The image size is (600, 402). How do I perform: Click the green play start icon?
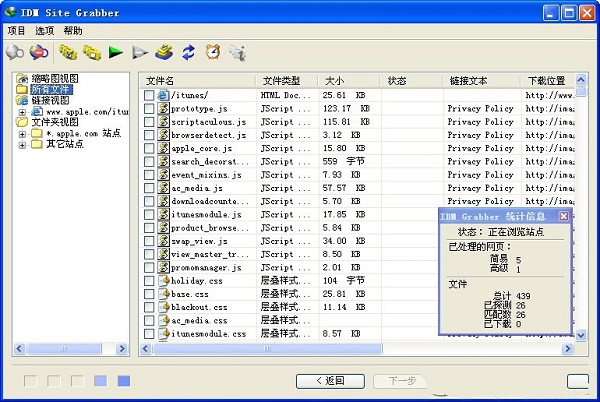116,52
